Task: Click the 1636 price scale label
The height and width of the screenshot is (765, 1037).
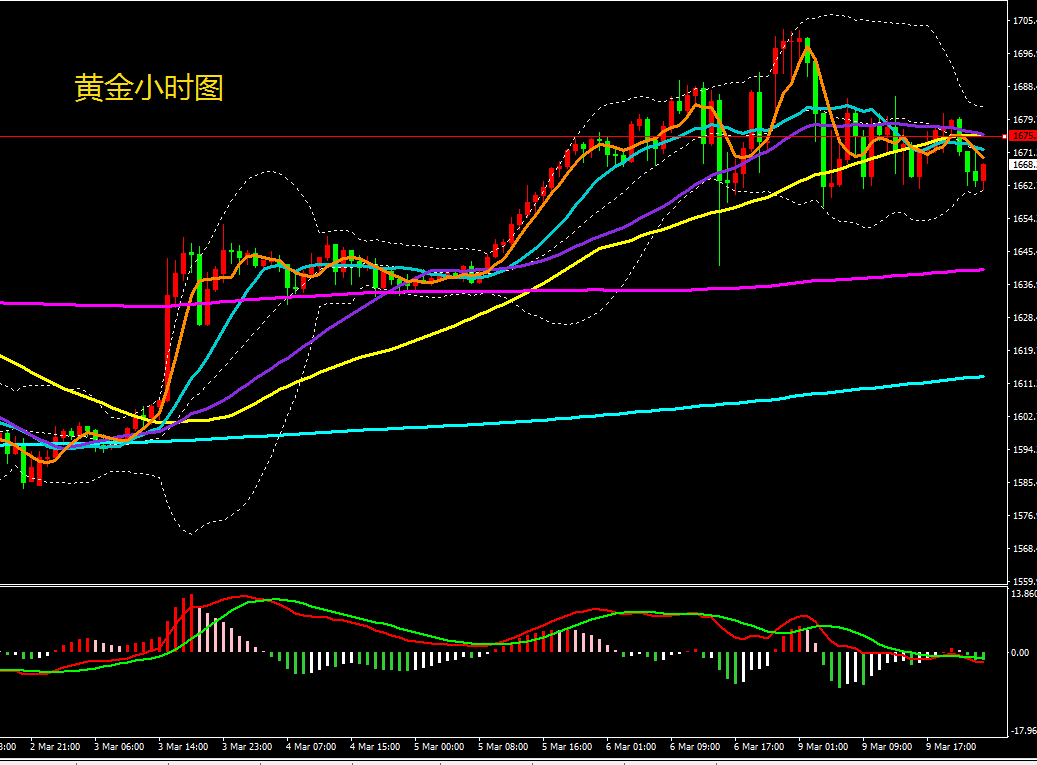Action: click(x=1024, y=285)
